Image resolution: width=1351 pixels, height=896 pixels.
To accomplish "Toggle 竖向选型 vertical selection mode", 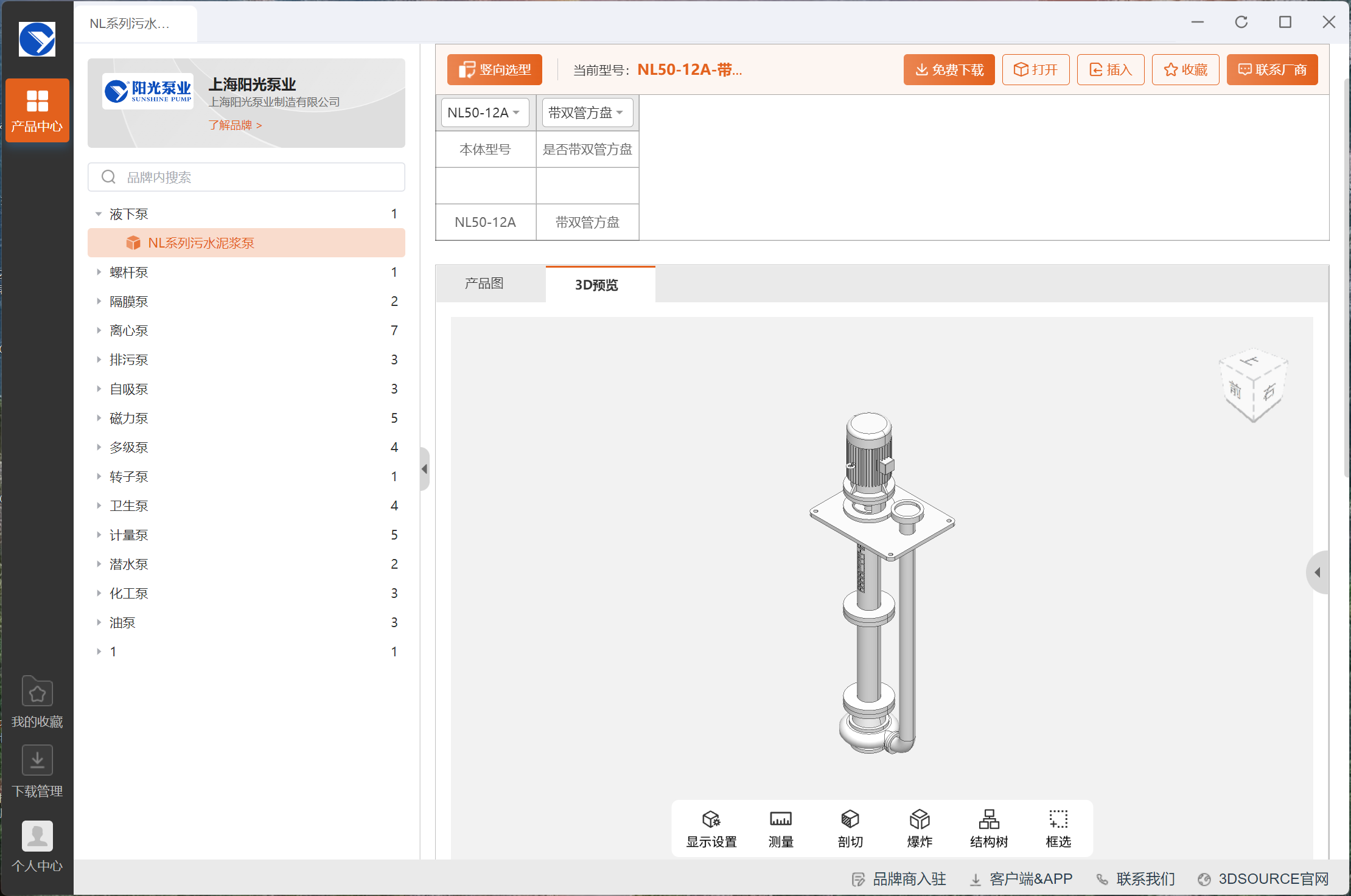I will pos(494,70).
